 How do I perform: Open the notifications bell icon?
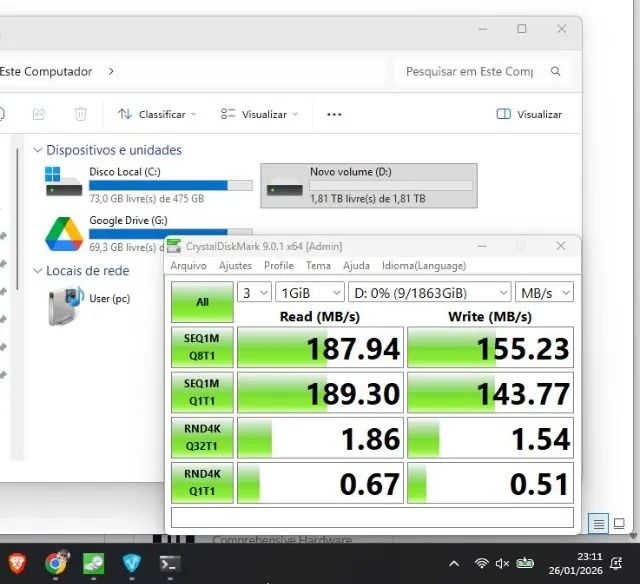click(616, 564)
